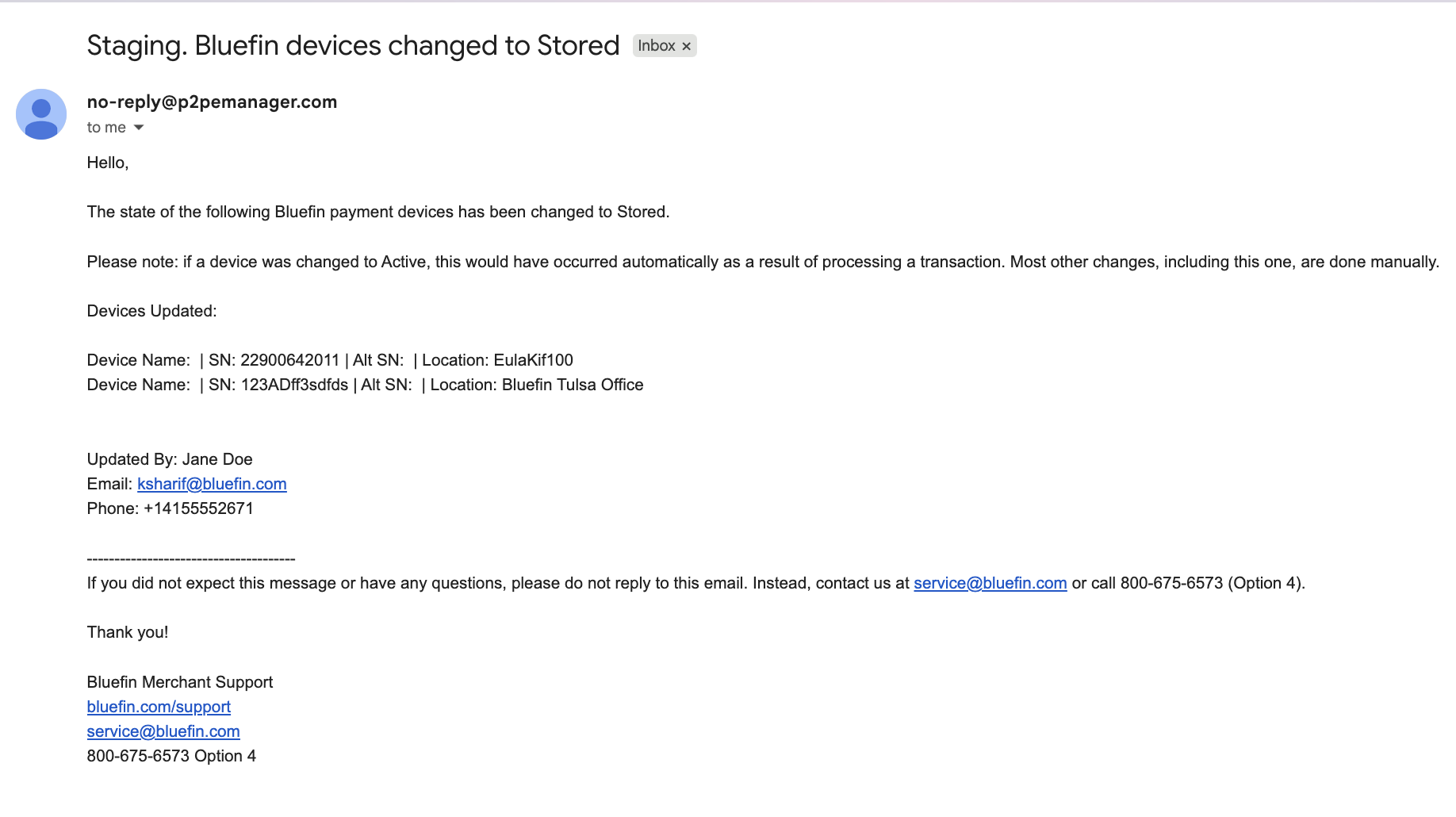Image resolution: width=1456 pixels, height=817 pixels.
Task: Click '800-675-6573 Option 4' in the signature
Action: 171,756
